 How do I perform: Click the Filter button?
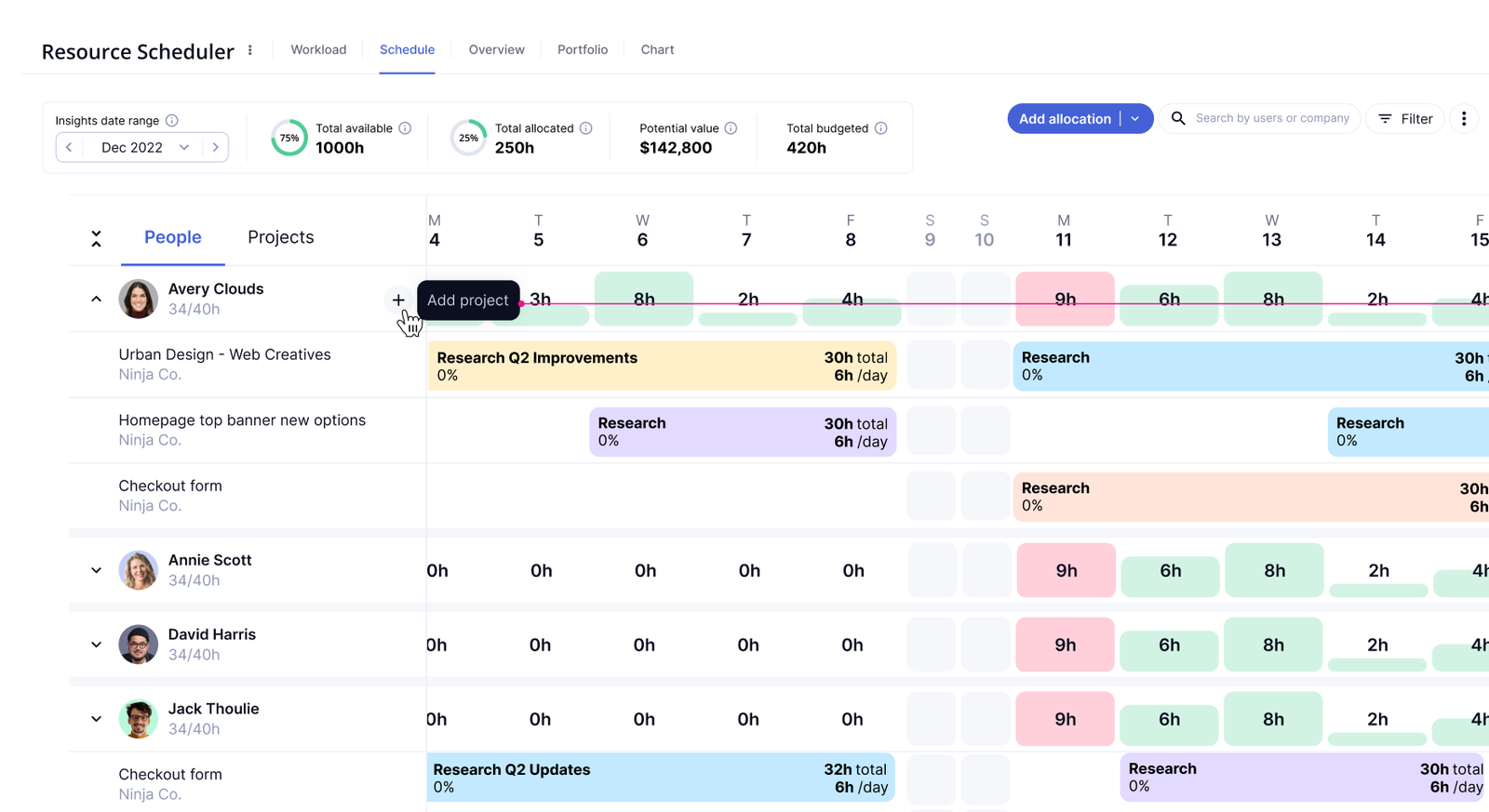[1405, 118]
